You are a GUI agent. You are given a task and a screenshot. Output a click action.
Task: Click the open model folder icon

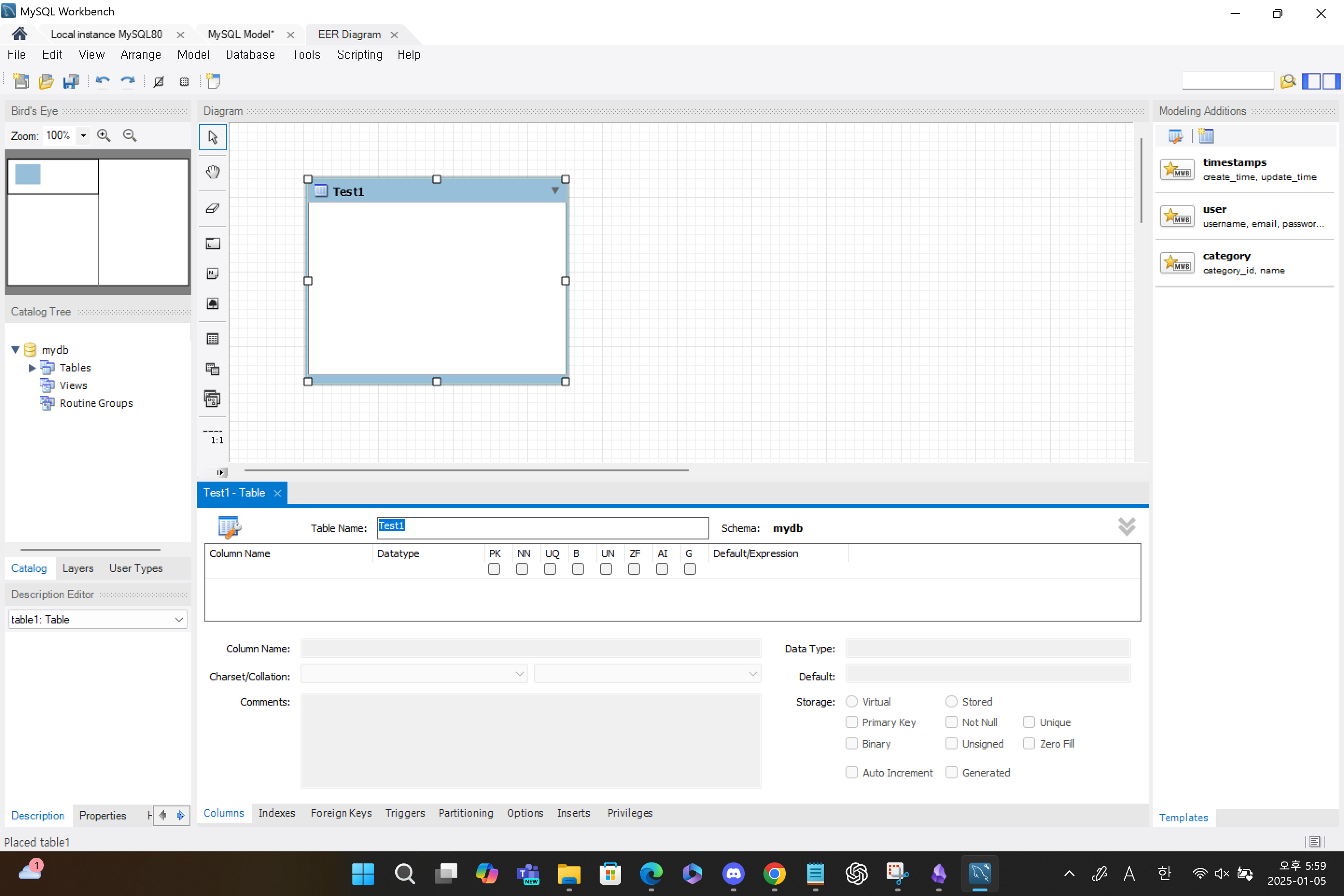click(46, 81)
